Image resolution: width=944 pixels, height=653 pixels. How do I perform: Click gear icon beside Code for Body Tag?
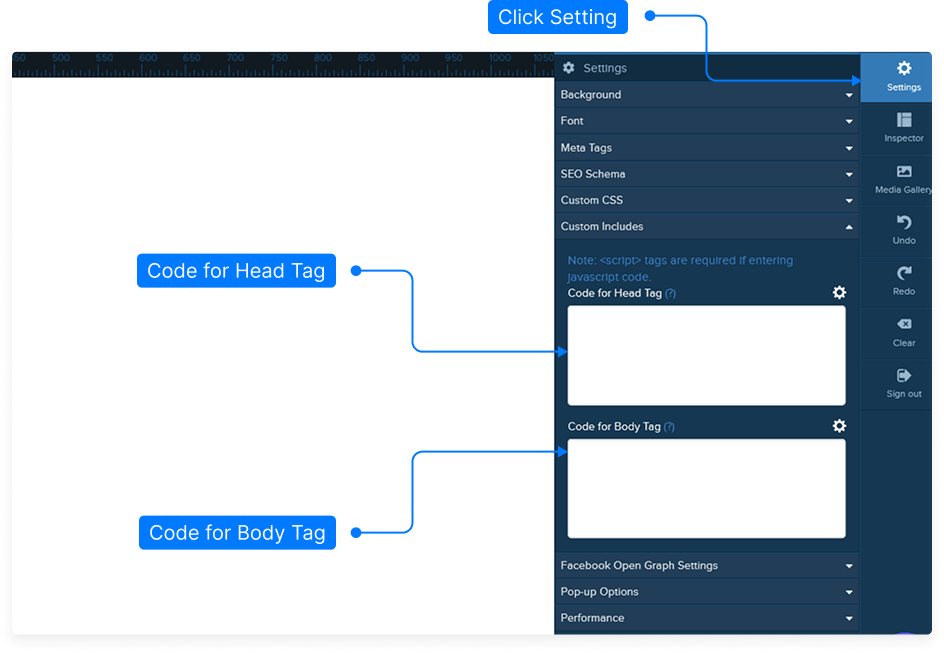click(839, 425)
